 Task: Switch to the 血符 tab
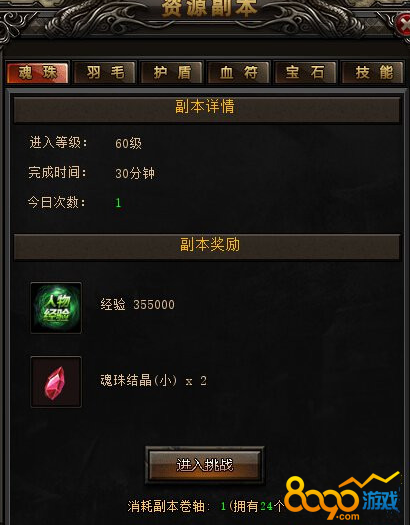click(239, 72)
